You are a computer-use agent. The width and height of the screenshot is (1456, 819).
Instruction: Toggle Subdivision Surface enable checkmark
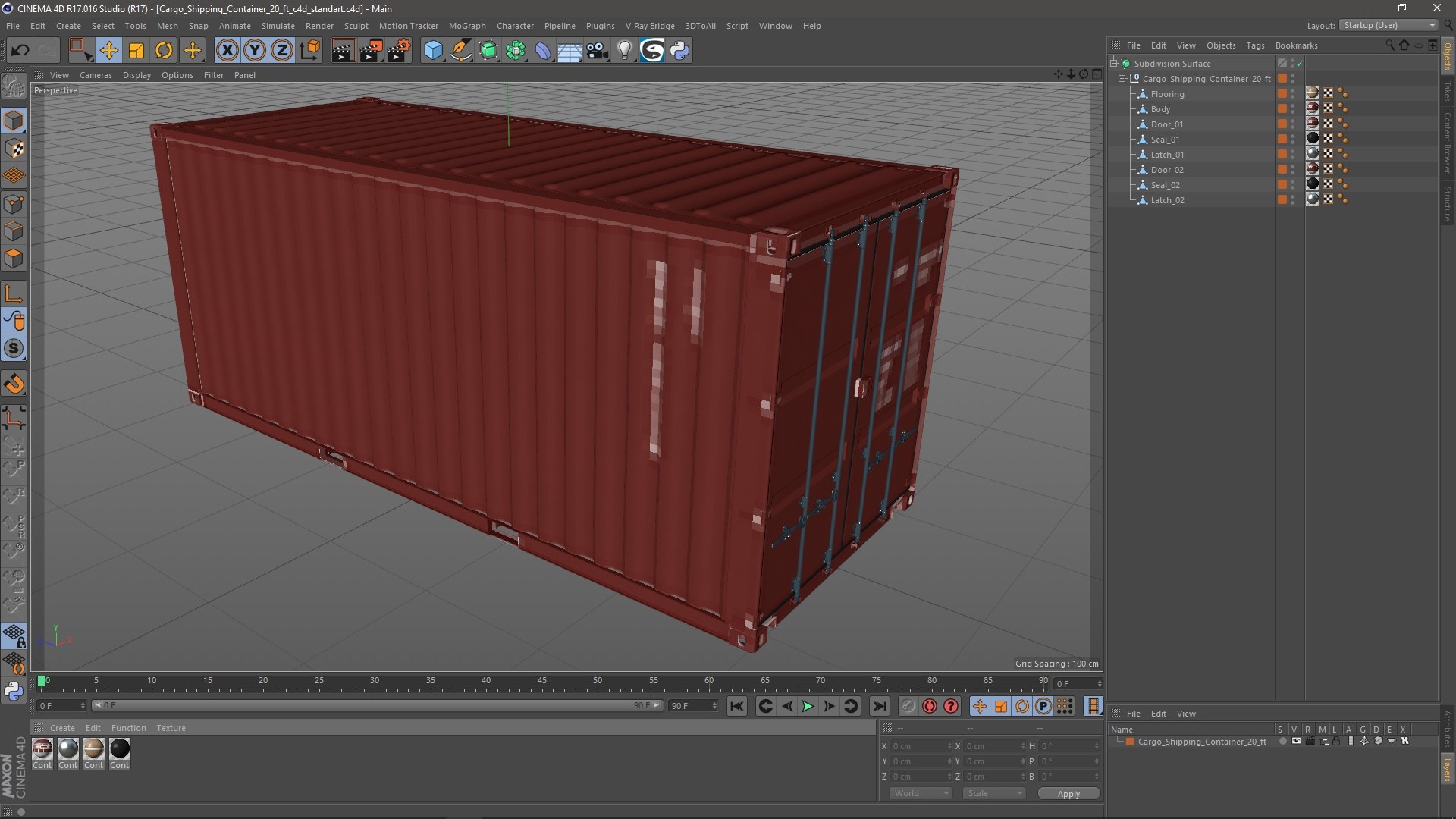[x=1299, y=64]
